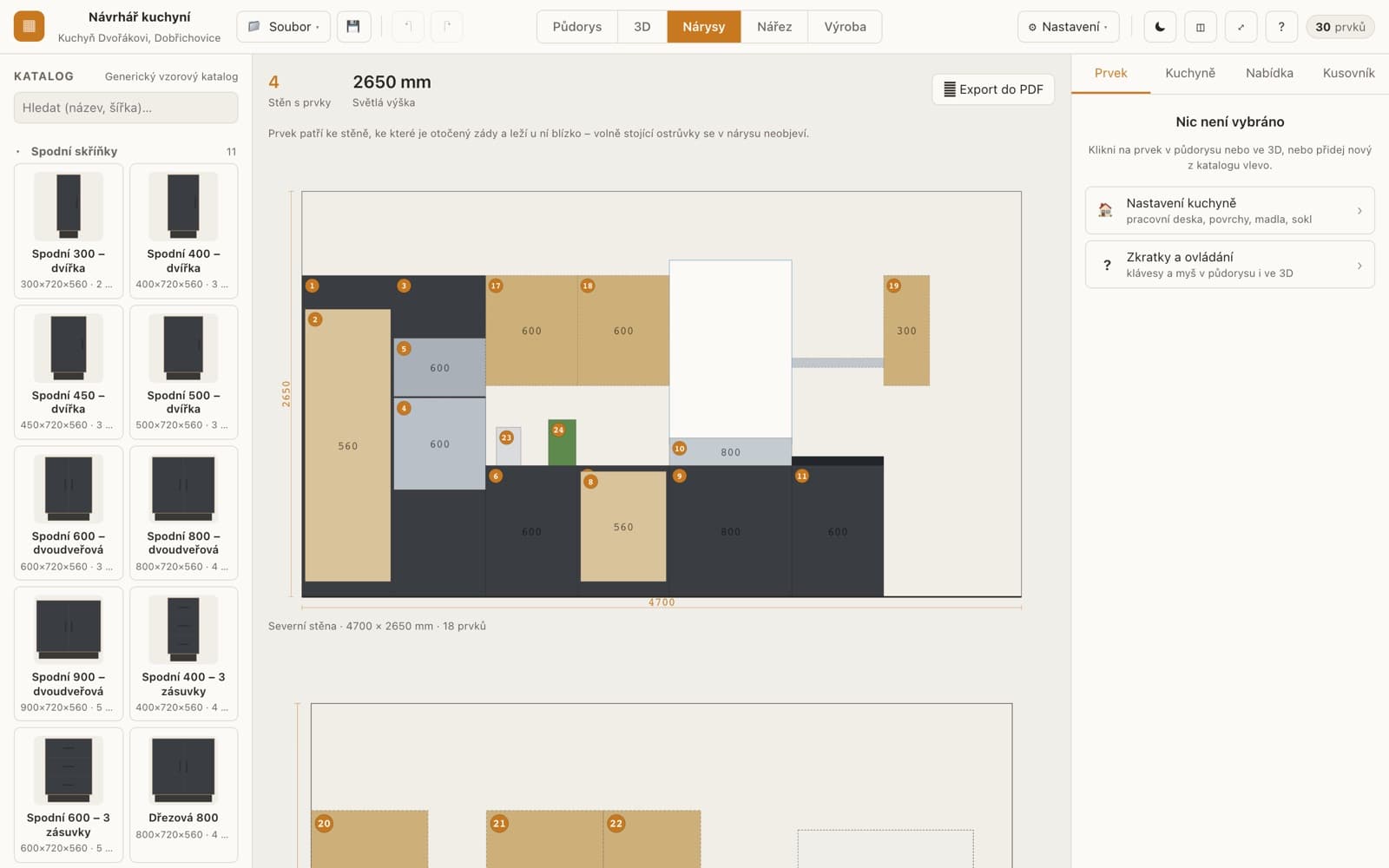Click element marker 8 on 560 appliance

pos(590,482)
